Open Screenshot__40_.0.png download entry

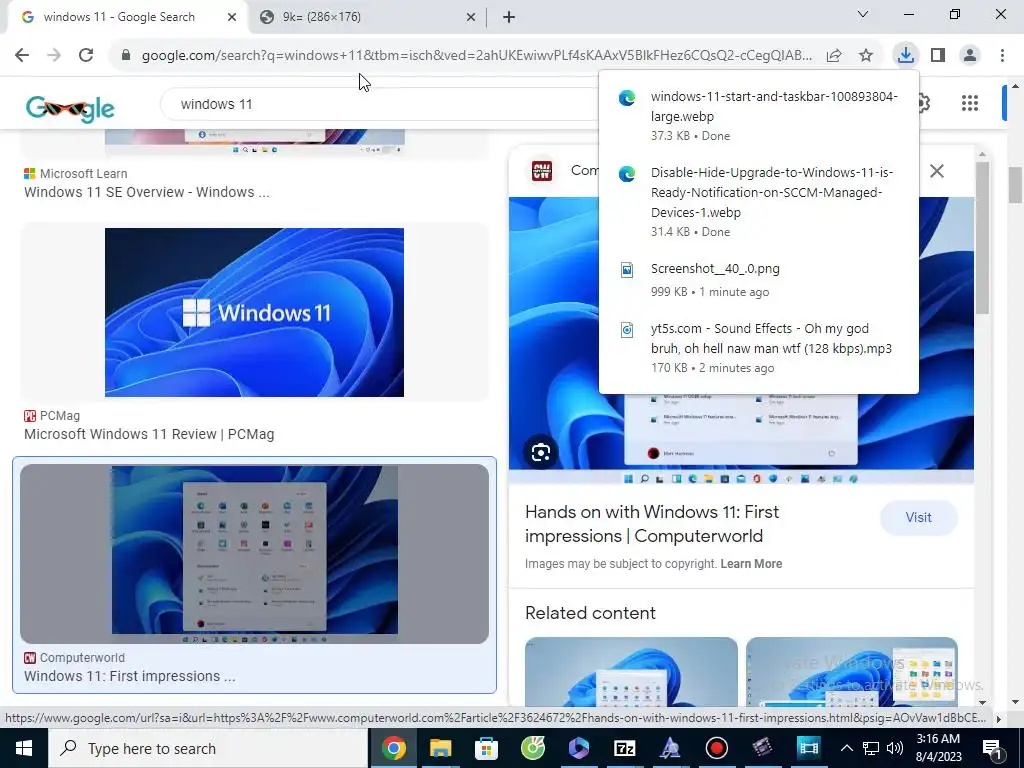tap(759, 280)
